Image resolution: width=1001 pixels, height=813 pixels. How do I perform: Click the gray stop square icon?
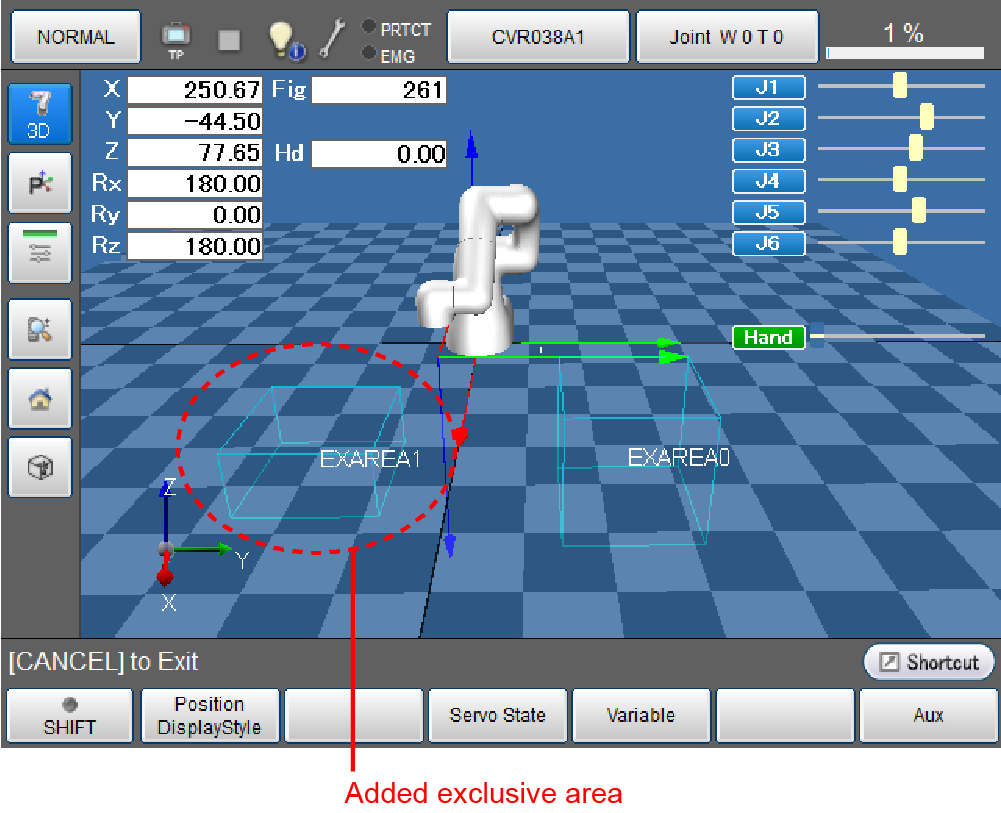pos(229,39)
